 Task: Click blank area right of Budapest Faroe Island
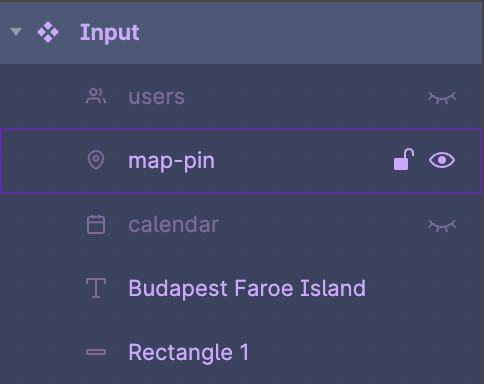[423, 288]
